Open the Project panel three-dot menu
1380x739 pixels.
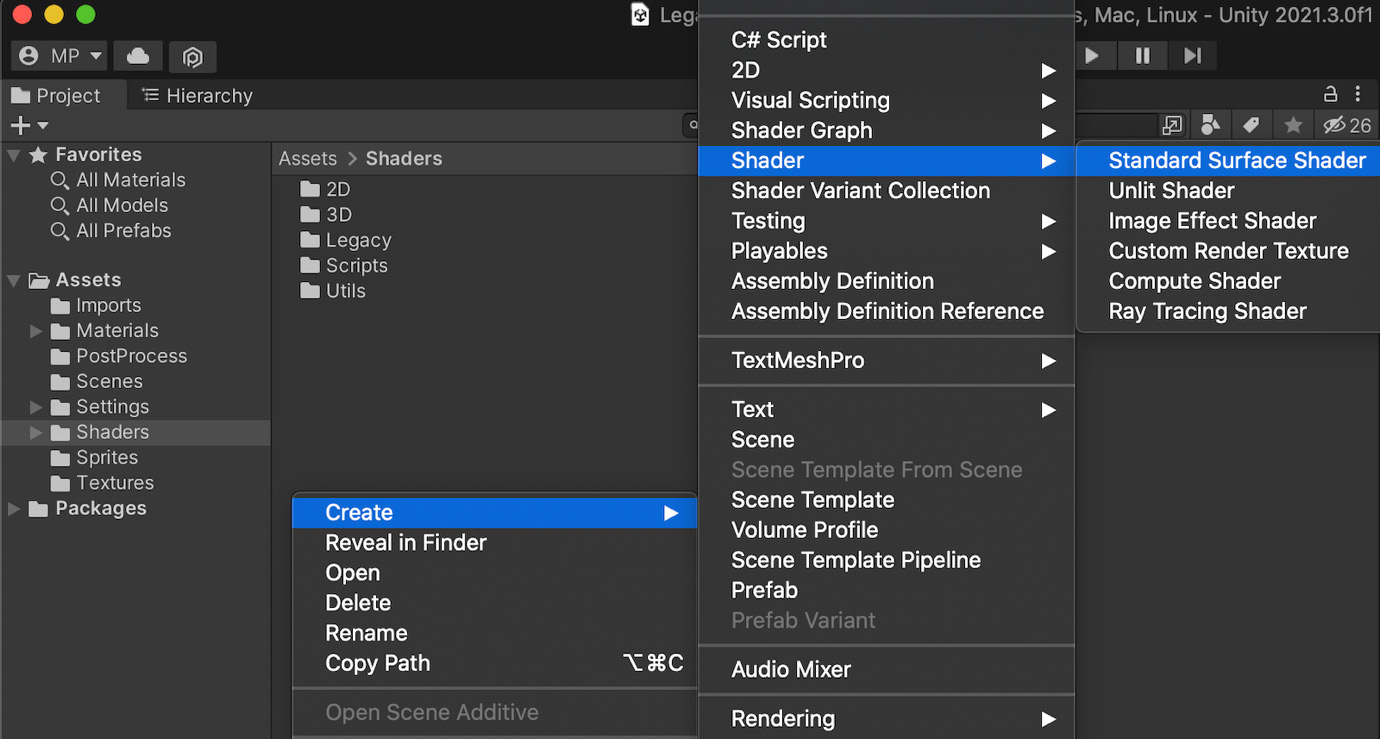1358,94
